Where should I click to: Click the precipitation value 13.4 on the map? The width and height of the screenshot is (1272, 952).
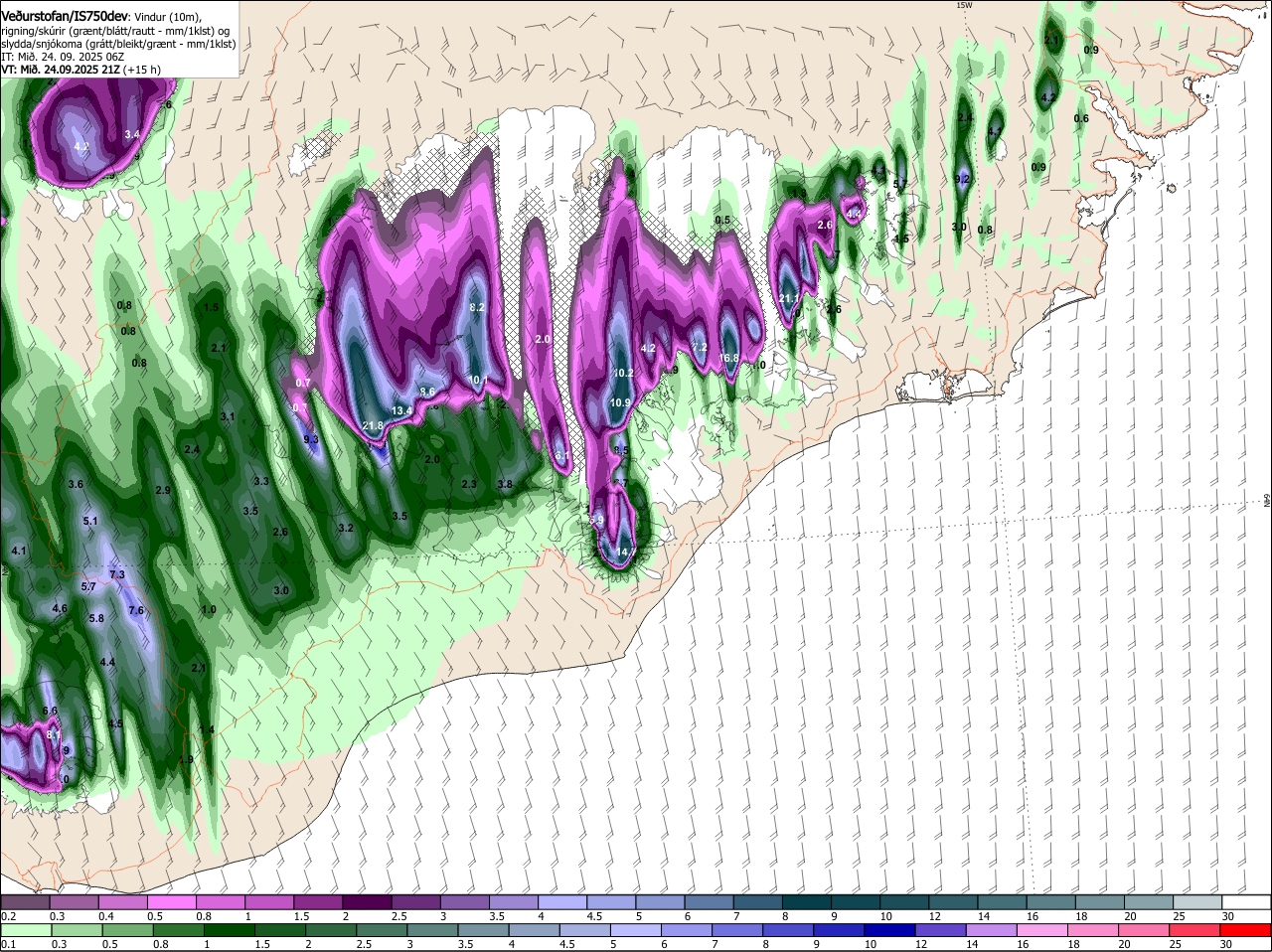tap(401, 410)
